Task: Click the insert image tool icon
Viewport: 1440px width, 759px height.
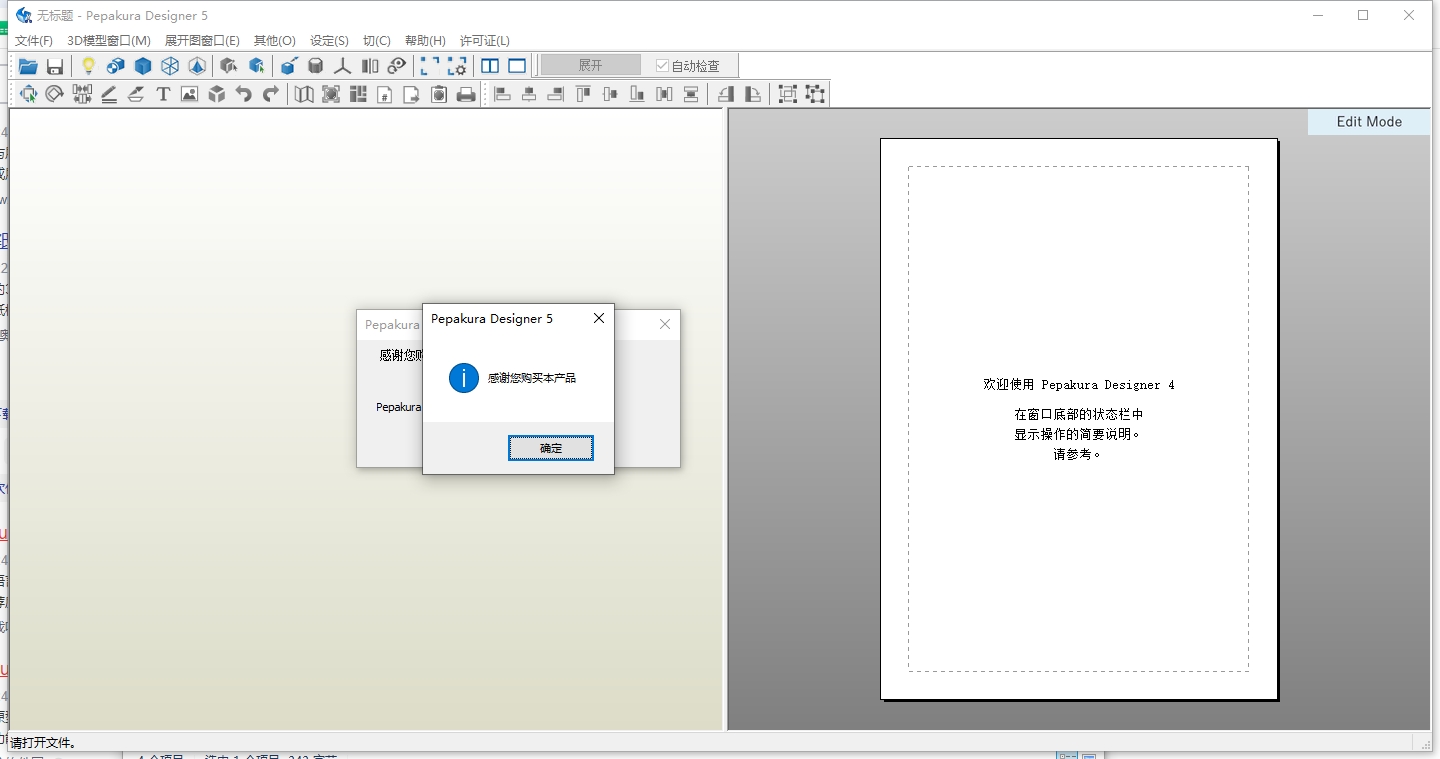Action: point(189,94)
